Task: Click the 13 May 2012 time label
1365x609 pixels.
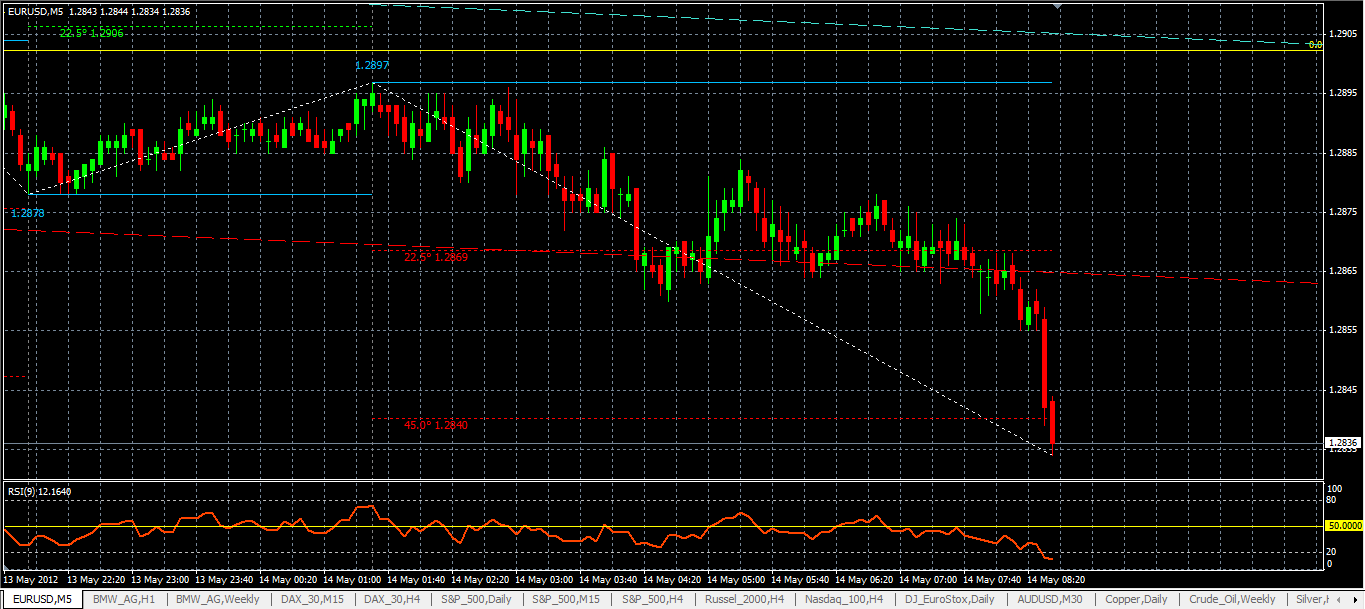Action: [32, 580]
